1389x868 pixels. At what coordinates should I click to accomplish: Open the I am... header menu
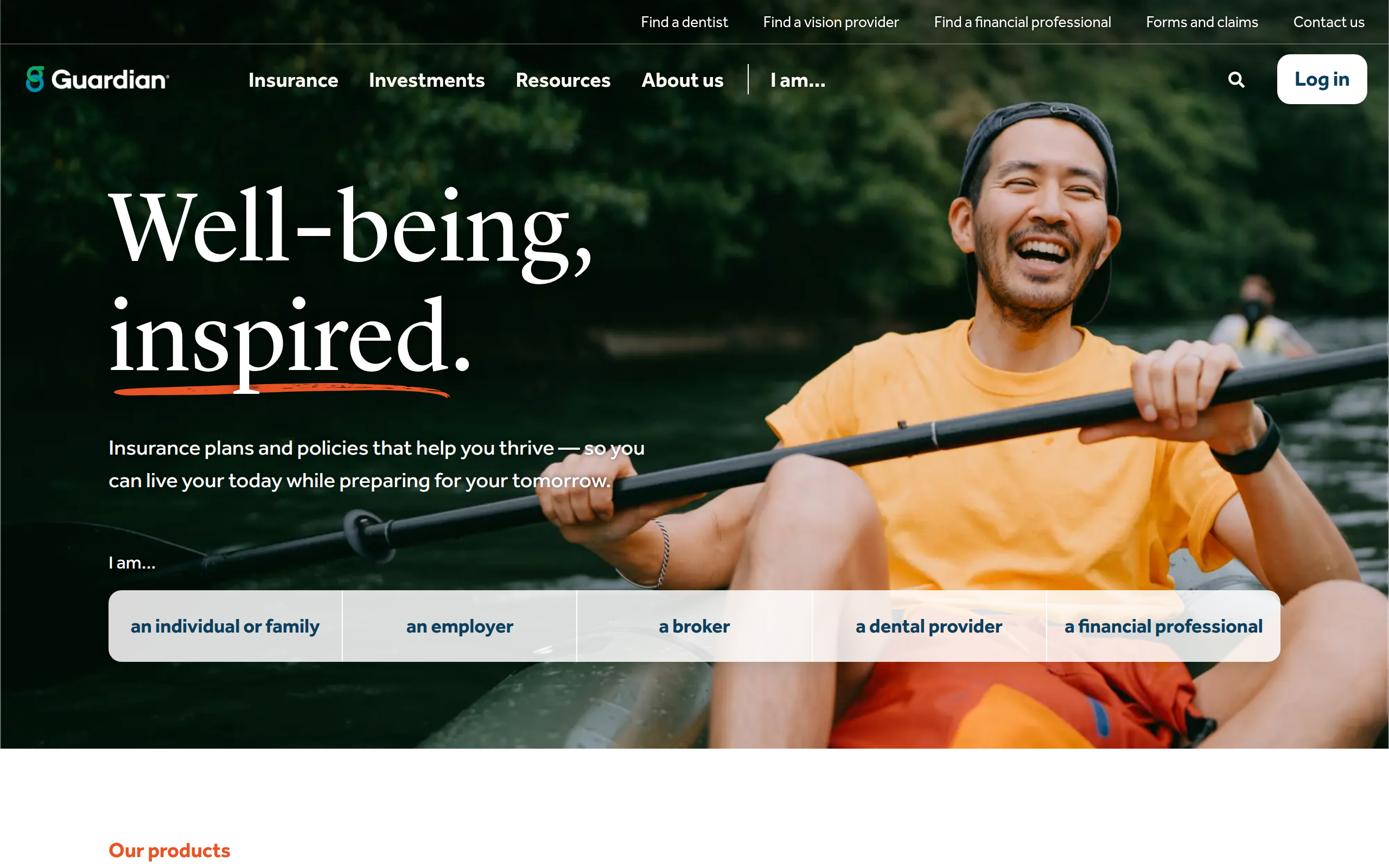pyautogui.click(x=798, y=80)
